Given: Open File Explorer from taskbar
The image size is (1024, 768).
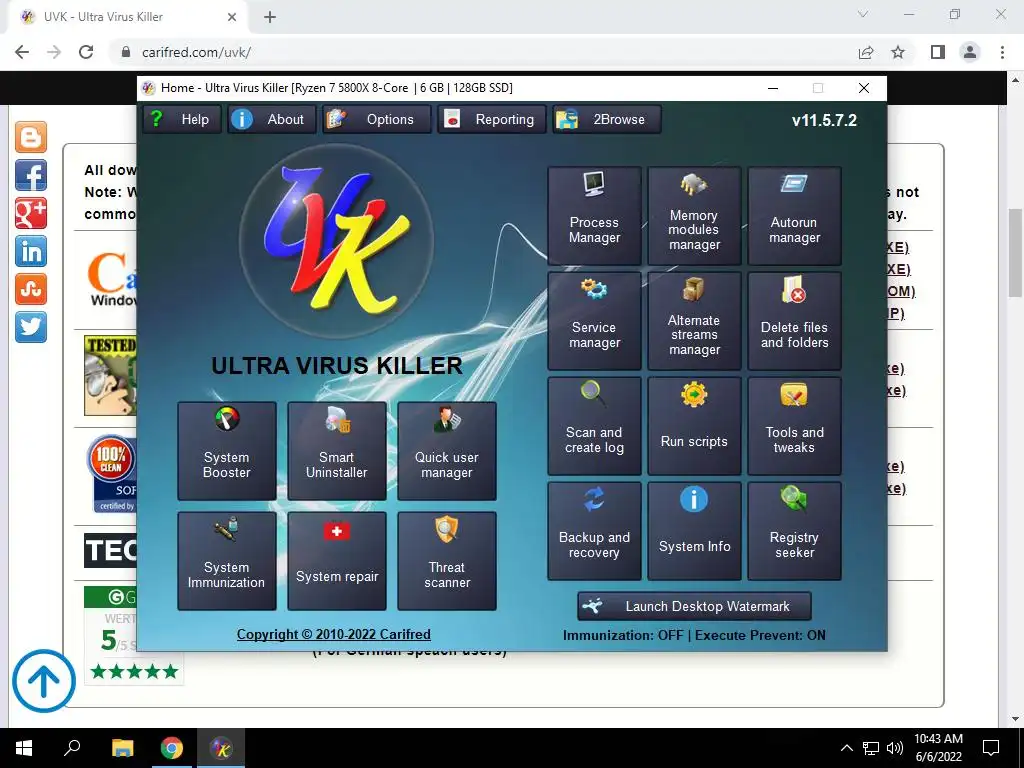Looking at the screenshot, I should pyautogui.click(x=122, y=748).
